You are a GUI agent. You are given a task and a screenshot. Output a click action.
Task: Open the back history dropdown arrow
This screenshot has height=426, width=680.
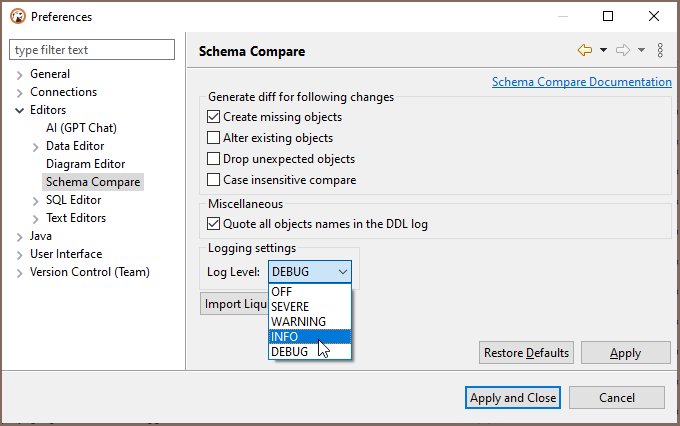(x=603, y=50)
